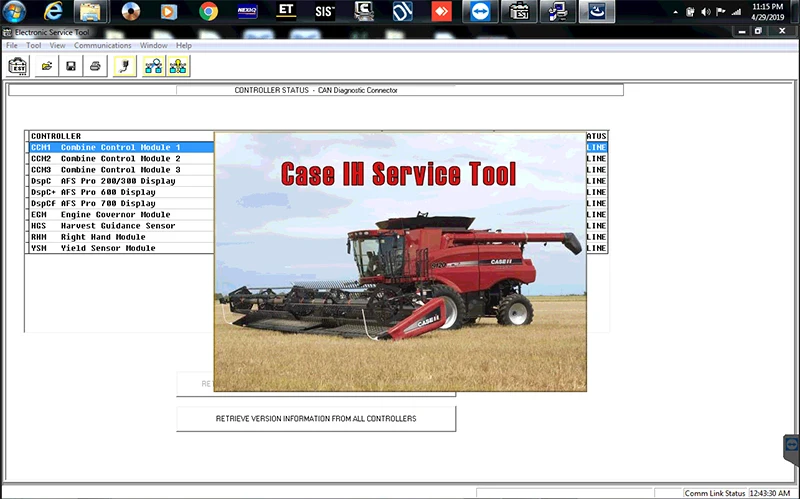Launch Google Chrome from the taskbar
This screenshot has height=499, width=800.
(208, 11)
